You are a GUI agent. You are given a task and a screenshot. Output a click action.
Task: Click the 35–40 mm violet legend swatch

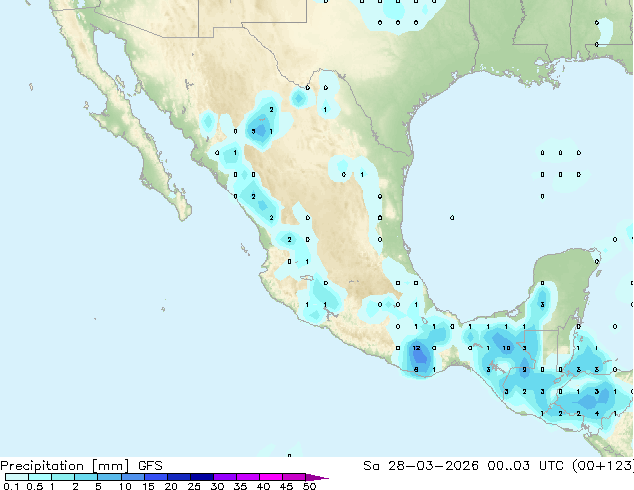tap(248, 477)
